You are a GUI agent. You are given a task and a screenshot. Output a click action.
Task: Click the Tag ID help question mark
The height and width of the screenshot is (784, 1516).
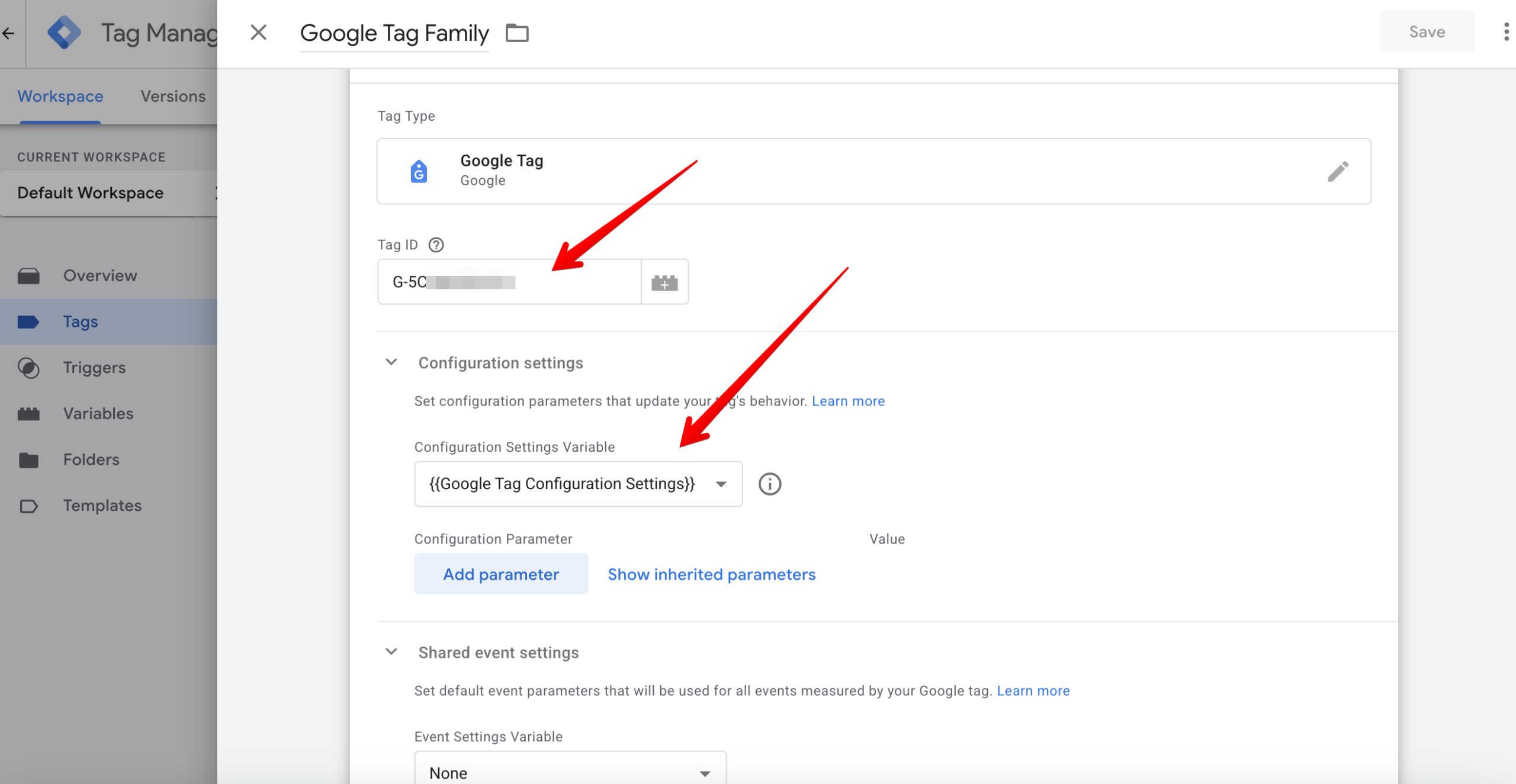tap(436, 244)
